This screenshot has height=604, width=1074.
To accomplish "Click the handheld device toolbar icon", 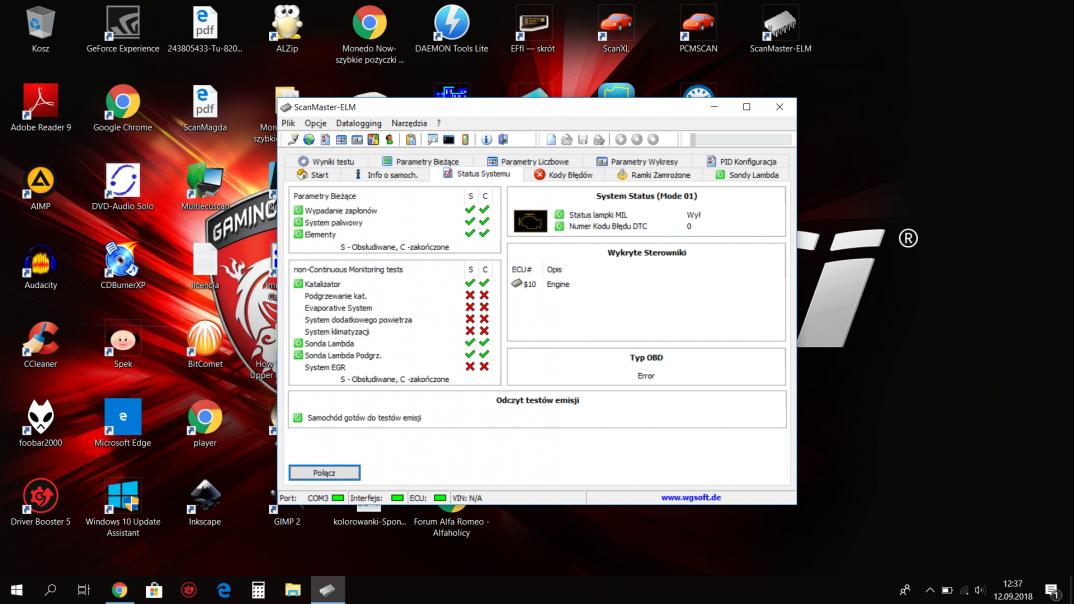I will point(465,140).
